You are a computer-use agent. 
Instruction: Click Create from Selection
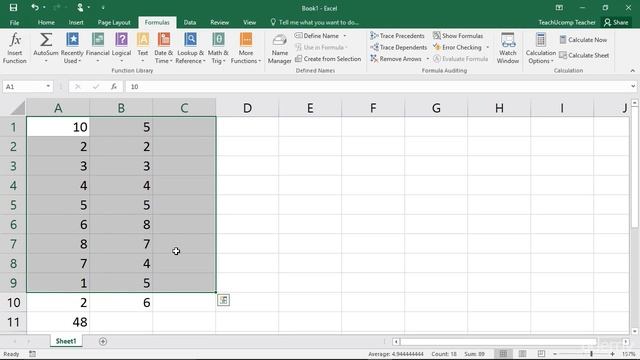(328, 59)
